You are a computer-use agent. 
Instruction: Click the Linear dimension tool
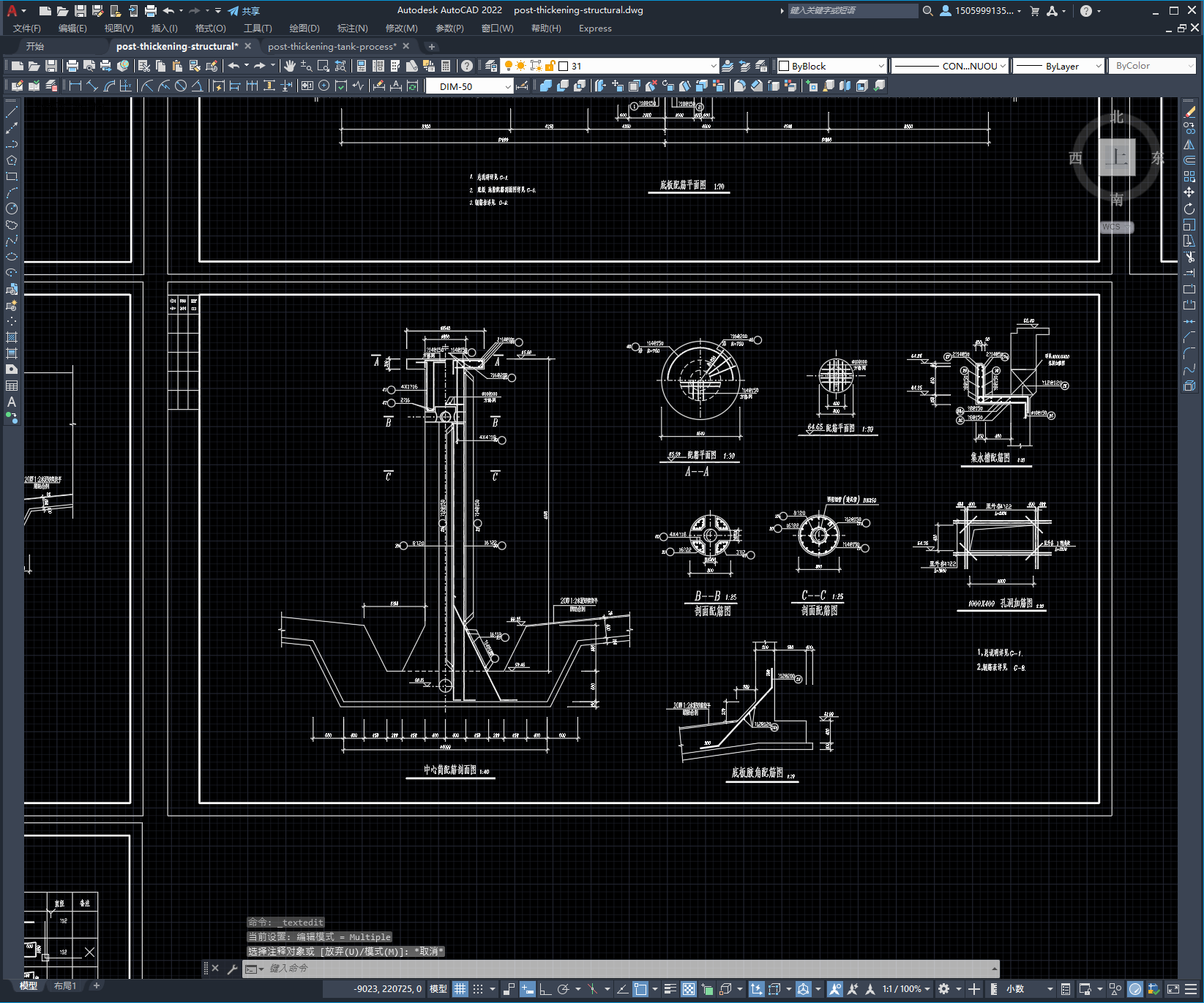pos(75,86)
